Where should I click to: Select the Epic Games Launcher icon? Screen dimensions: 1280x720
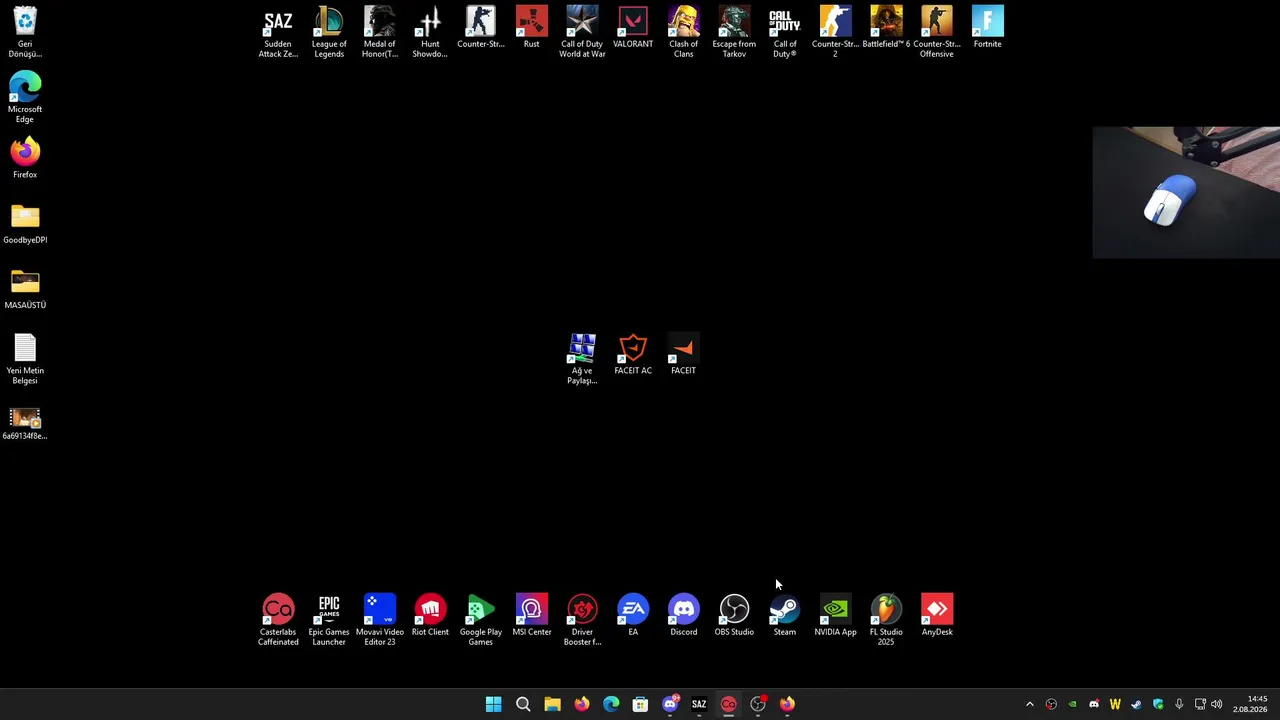coord(329,620)
